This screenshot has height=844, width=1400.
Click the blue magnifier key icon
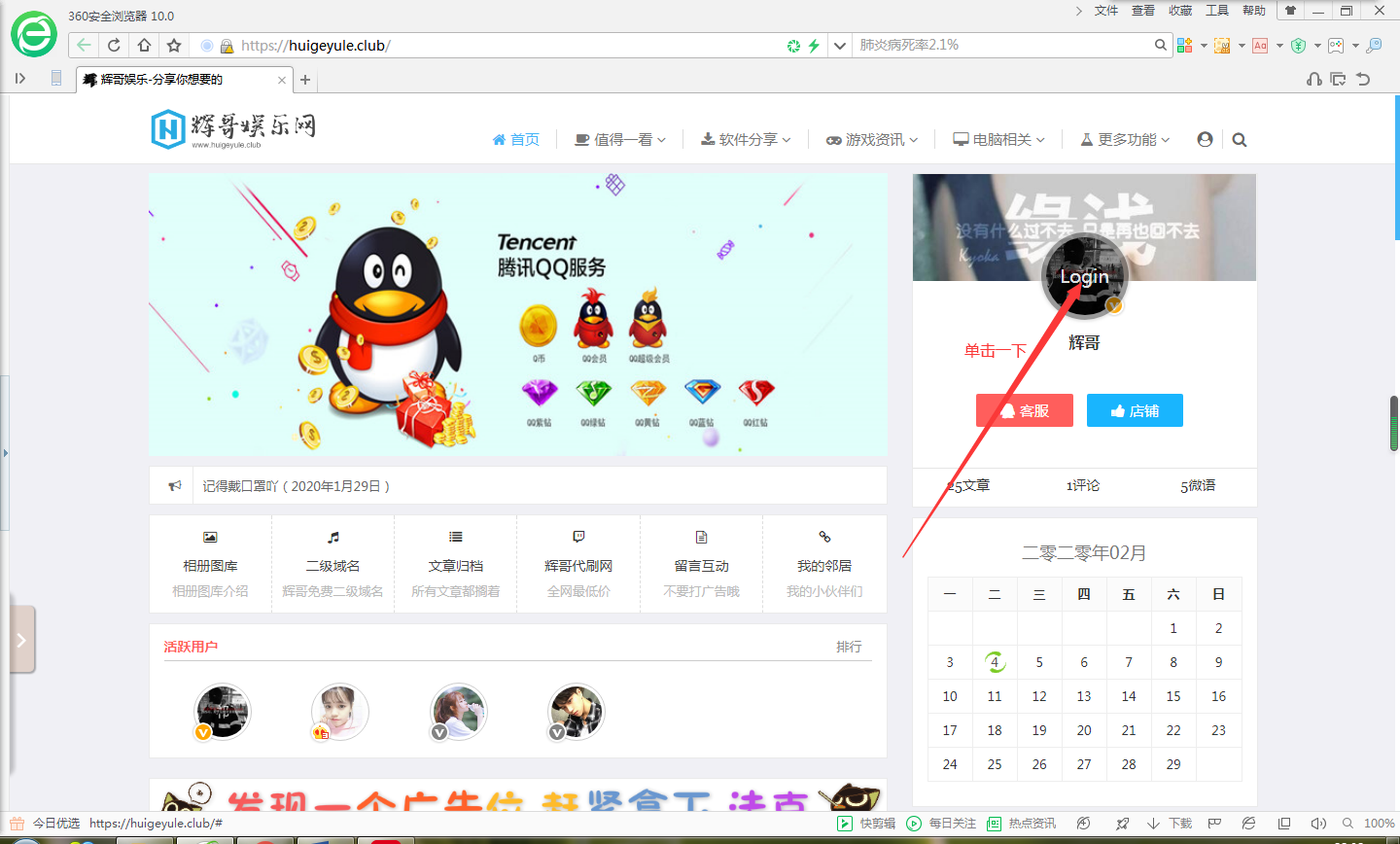point(1374,46)
